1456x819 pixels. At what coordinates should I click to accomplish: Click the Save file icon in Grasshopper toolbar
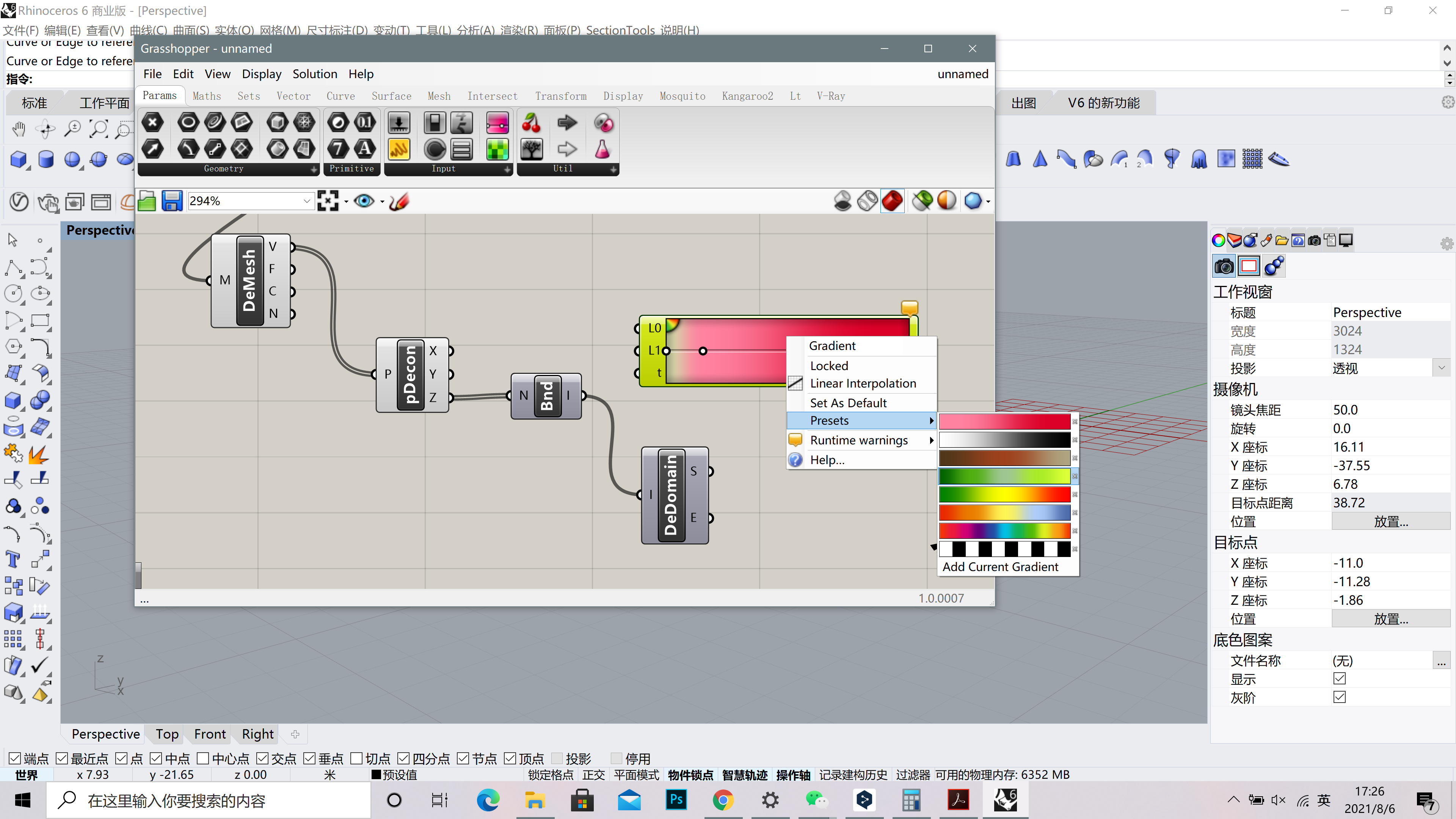(x=173, y=201)
